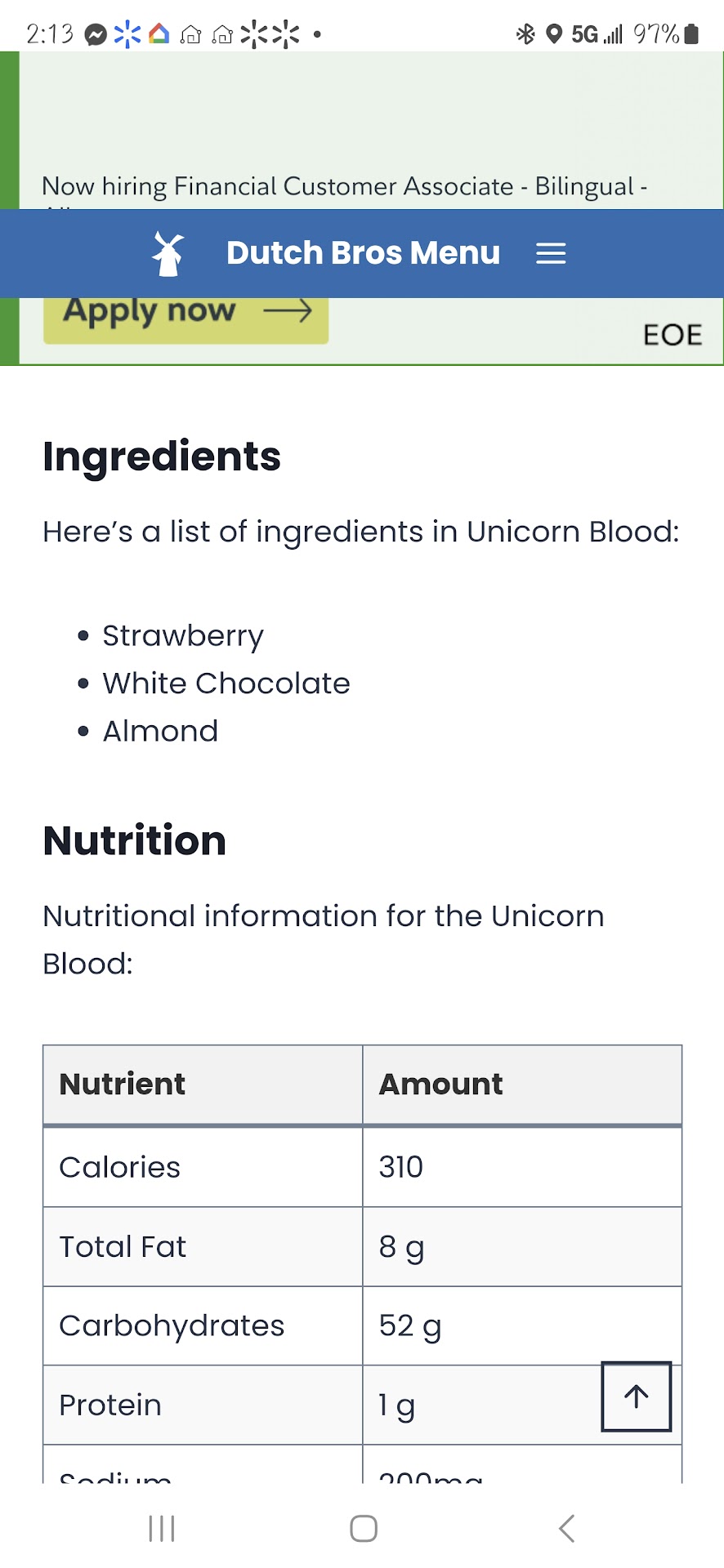Tap the battery status icon

coord(691,34)
